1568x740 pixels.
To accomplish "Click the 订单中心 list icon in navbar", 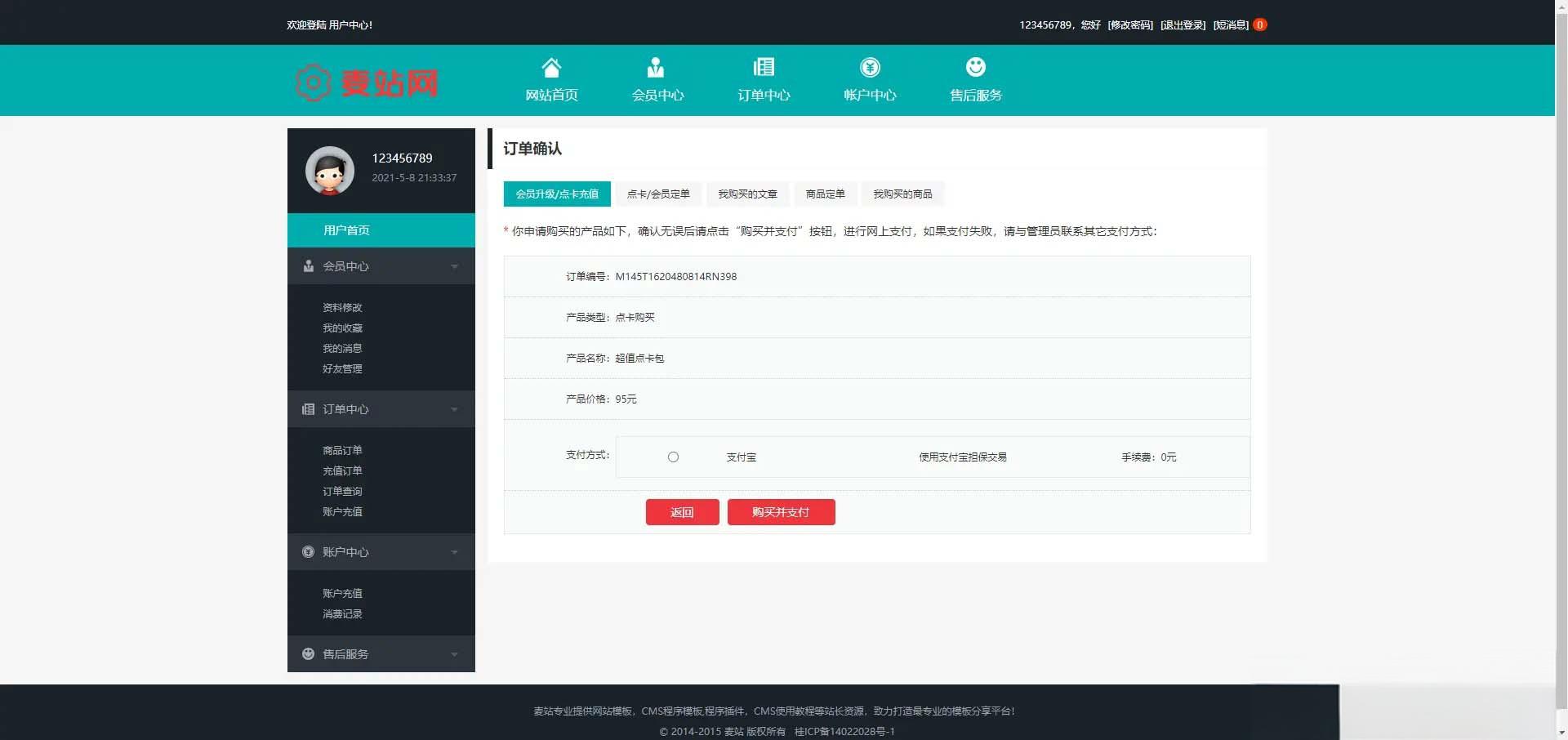I will coord(764,67).
